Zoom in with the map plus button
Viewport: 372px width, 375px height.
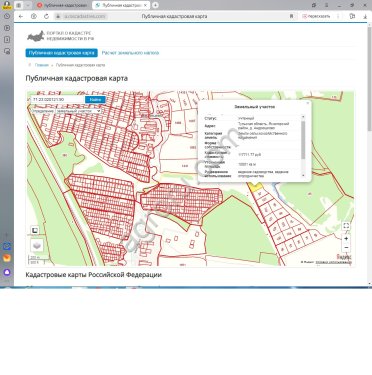346,239
